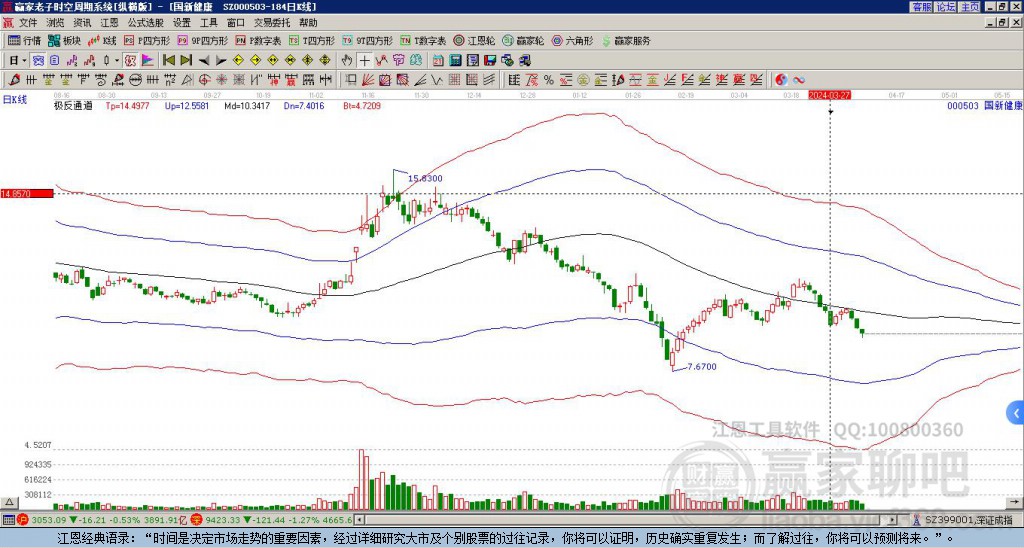Expand the 日 period dropdown arrow
This screenshot has width=1024, height=548.
tap(25, 60)
